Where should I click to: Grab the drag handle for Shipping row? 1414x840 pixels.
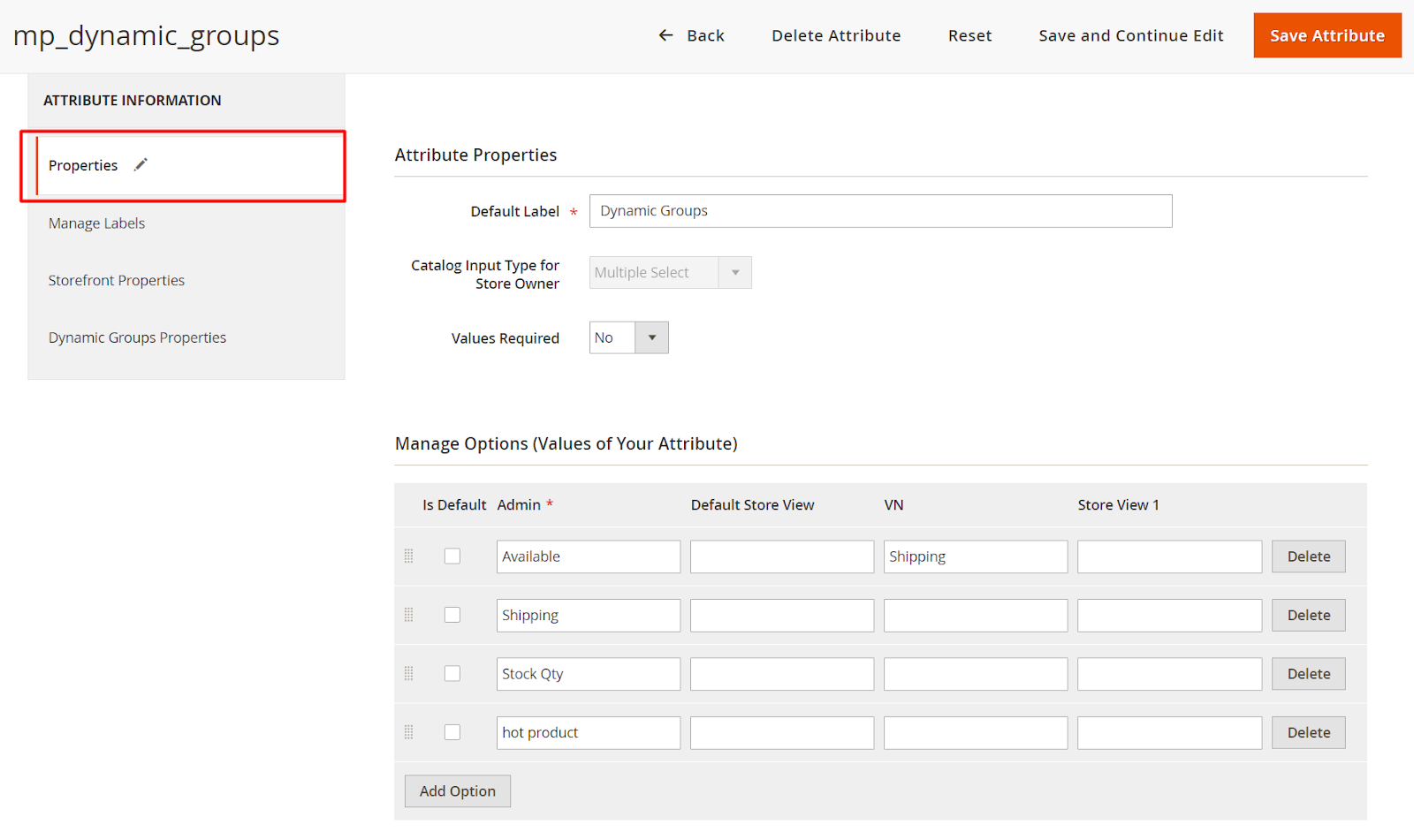408,615
